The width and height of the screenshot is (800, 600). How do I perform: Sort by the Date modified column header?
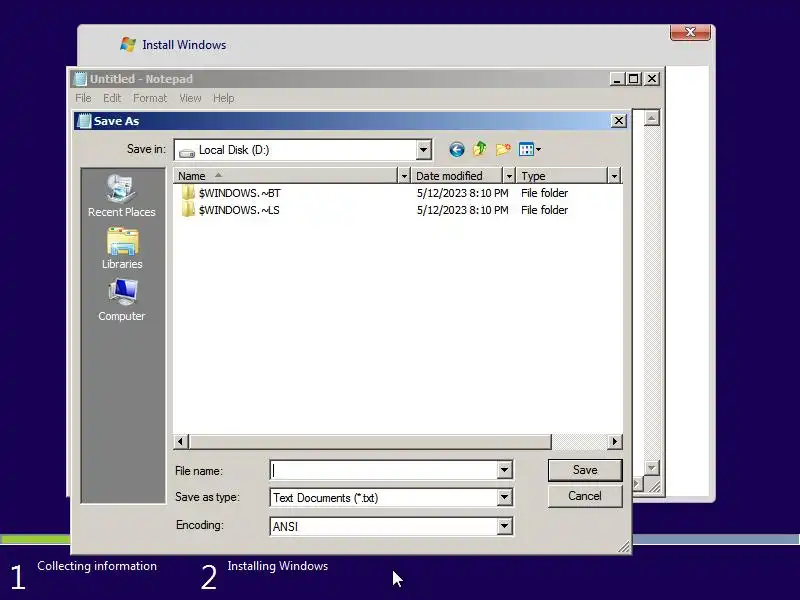pos(457,176)
